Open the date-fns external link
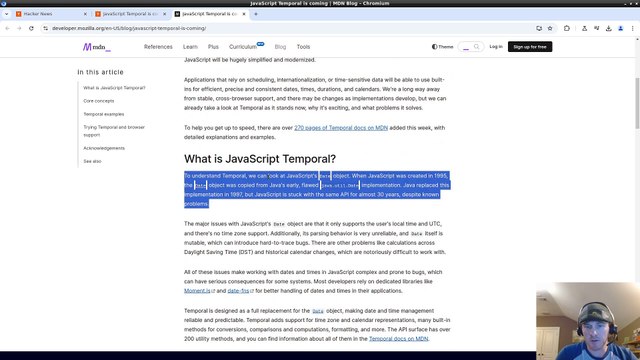640x360 pixels. (240, 291)
